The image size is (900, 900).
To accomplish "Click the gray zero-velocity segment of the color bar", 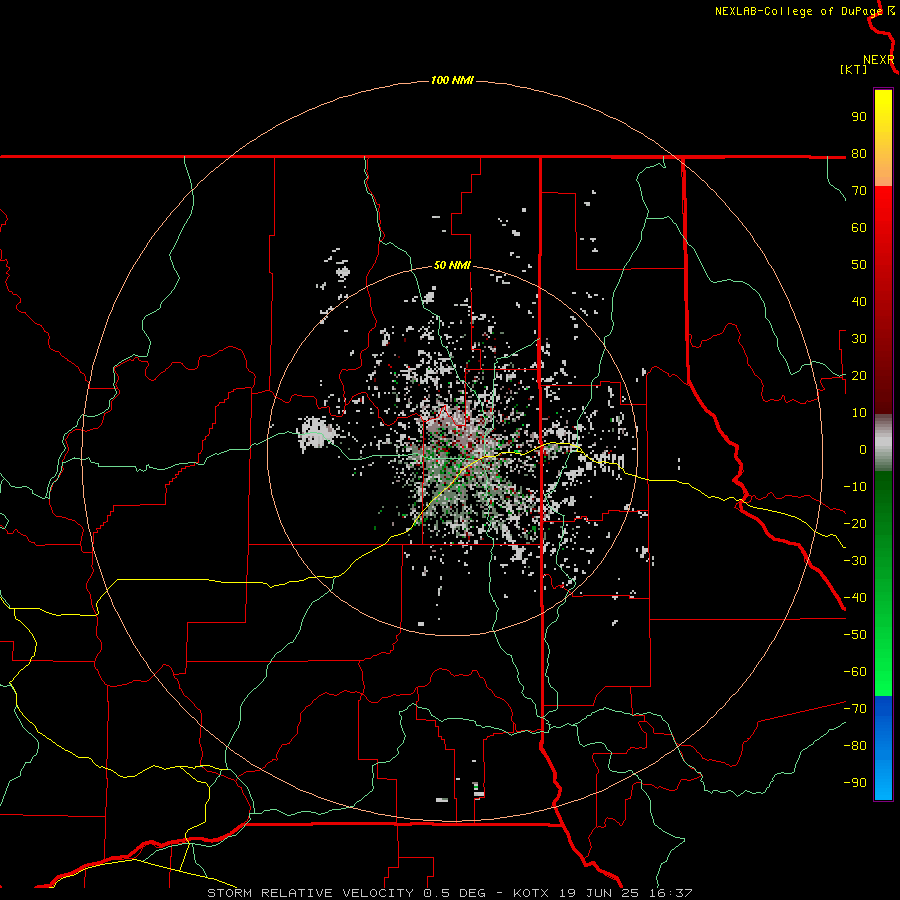I will coord(883,443).
